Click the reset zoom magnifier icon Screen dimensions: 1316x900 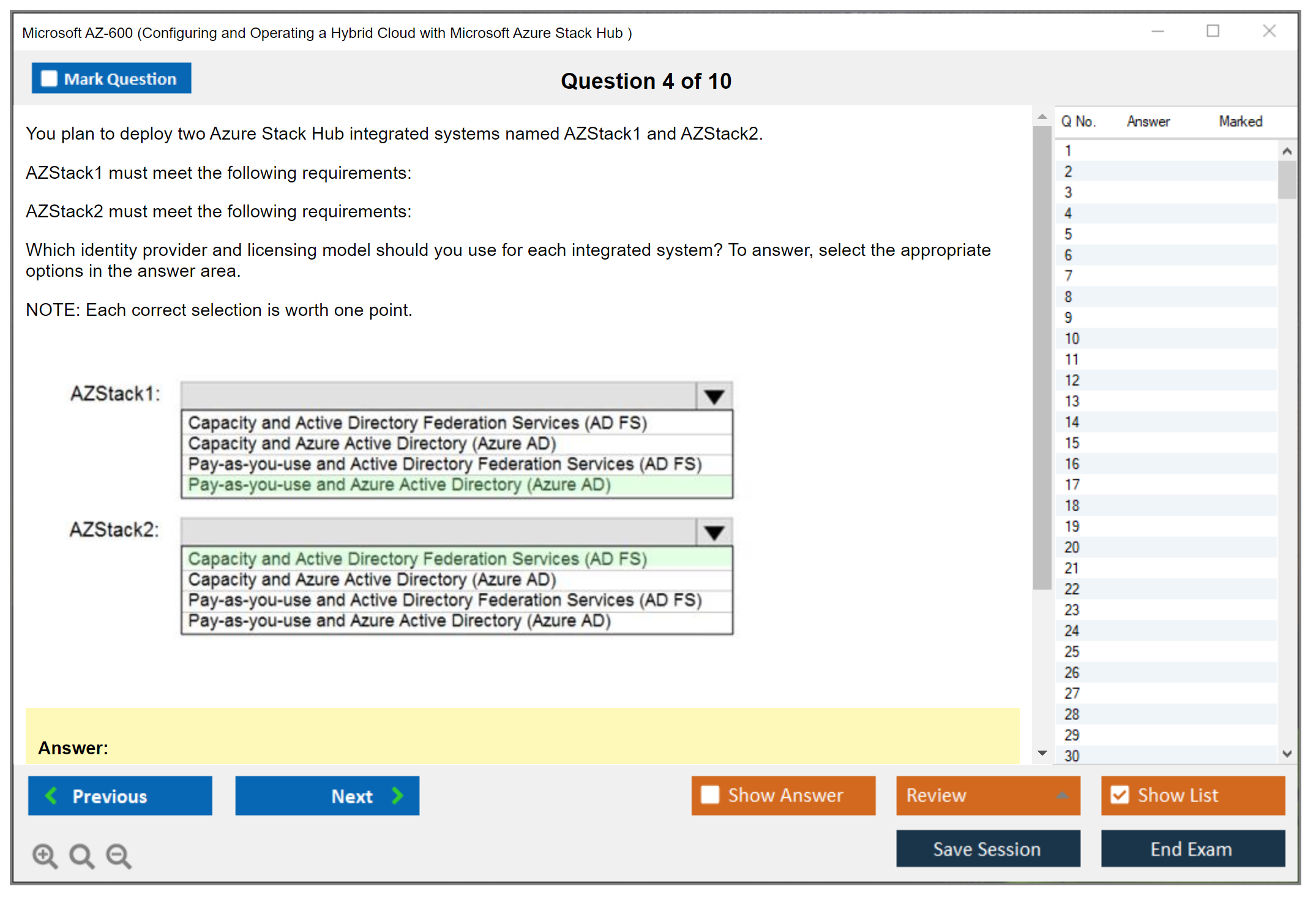coord(81,855)
